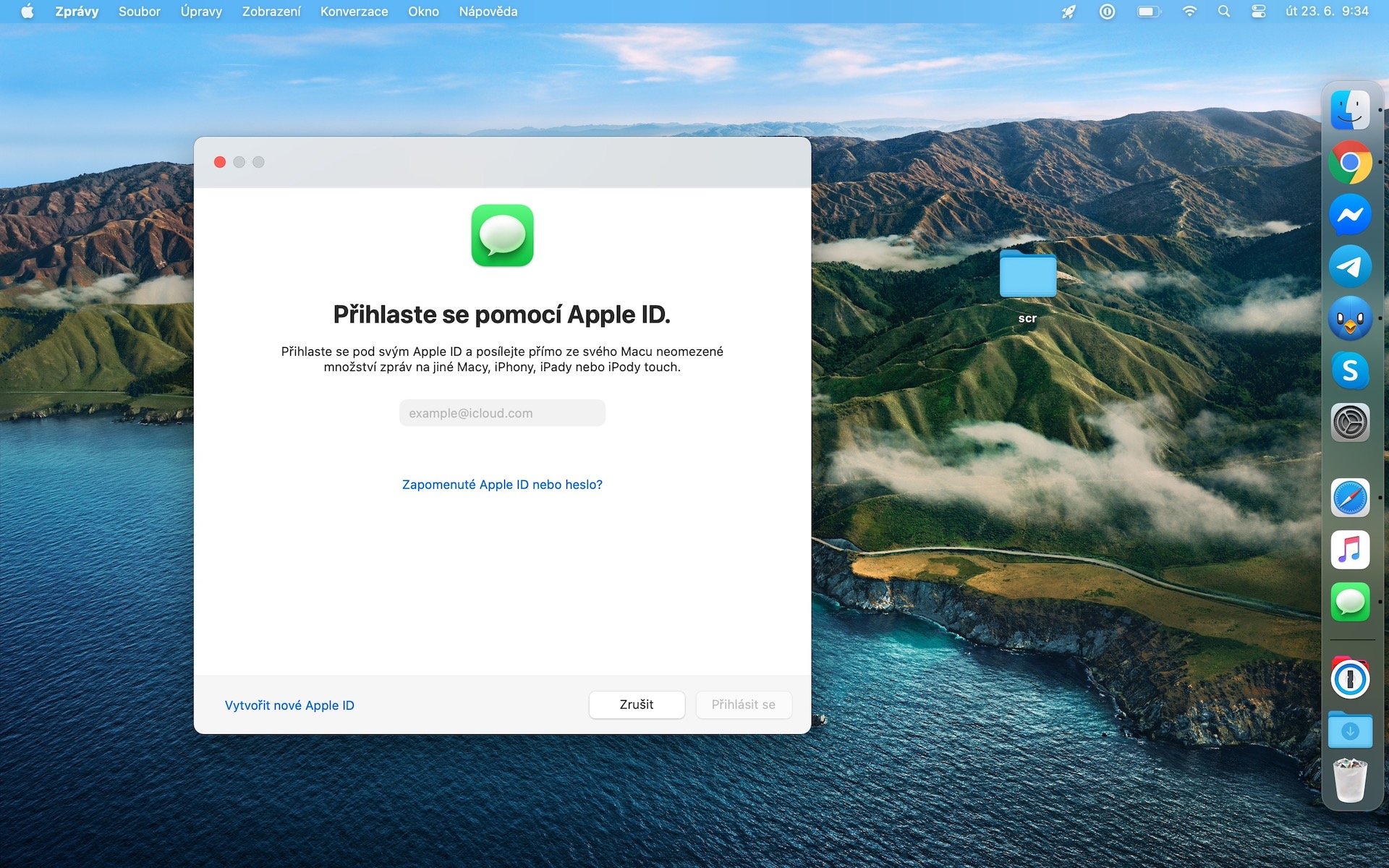Launch Safari from the dock

[x=1350, y=498]
